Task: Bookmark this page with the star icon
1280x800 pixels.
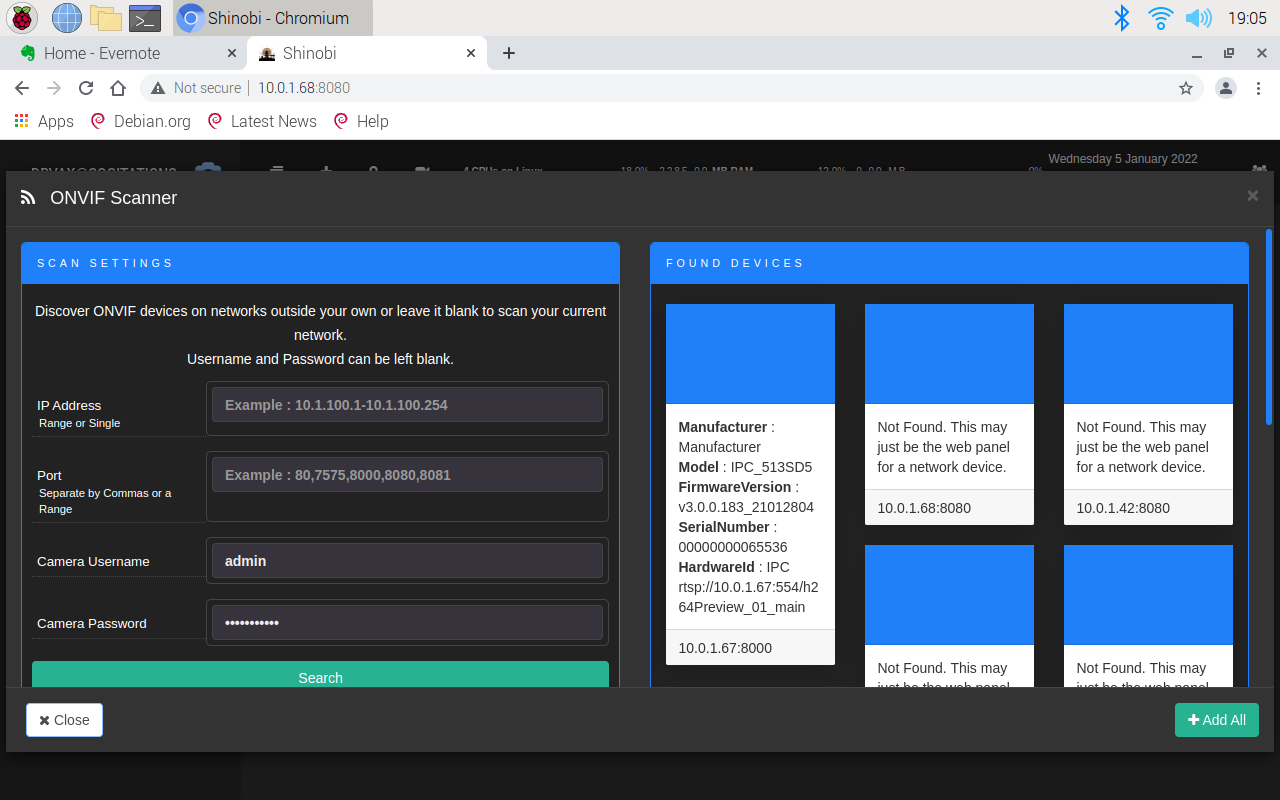Action: coord(1186,88)
